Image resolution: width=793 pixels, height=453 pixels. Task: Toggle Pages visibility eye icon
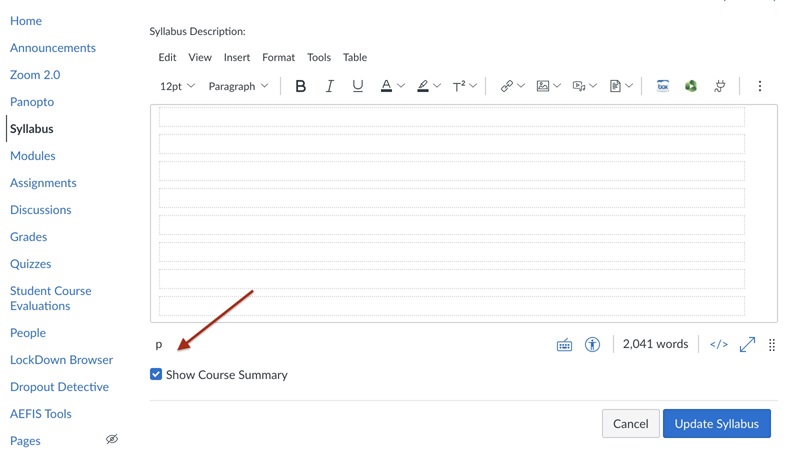(x=112, y=439)
